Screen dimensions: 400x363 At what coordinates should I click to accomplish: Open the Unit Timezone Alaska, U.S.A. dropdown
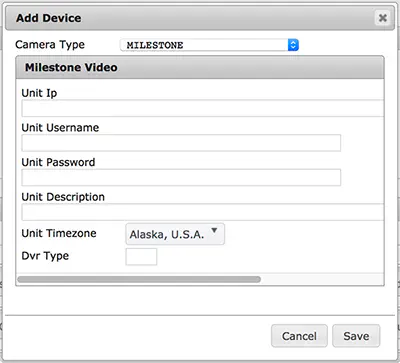(175, 234)
